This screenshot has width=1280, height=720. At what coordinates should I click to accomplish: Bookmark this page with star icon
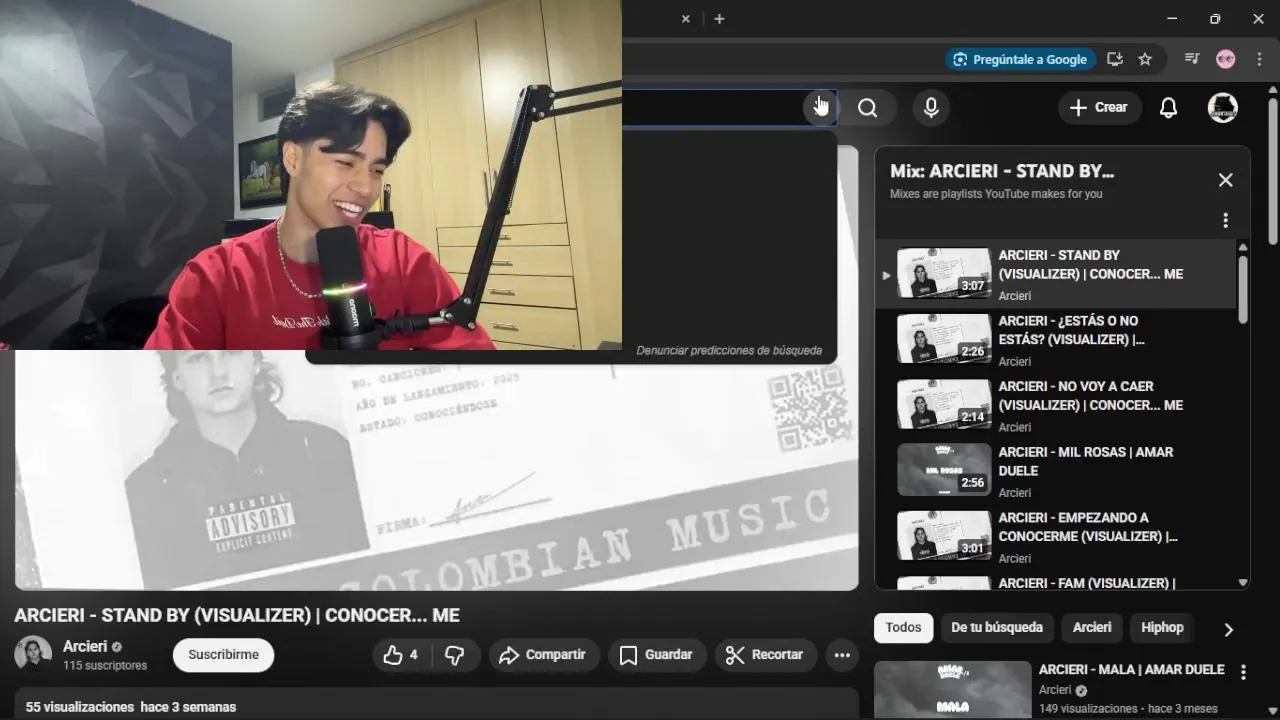(x=1145, y=60)
